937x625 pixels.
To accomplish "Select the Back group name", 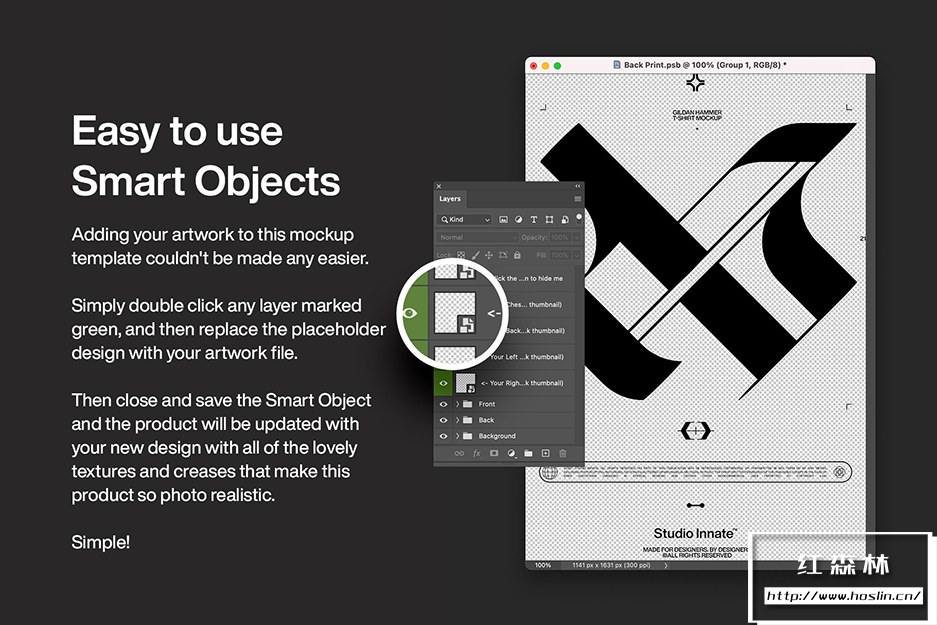I will 486,421.
